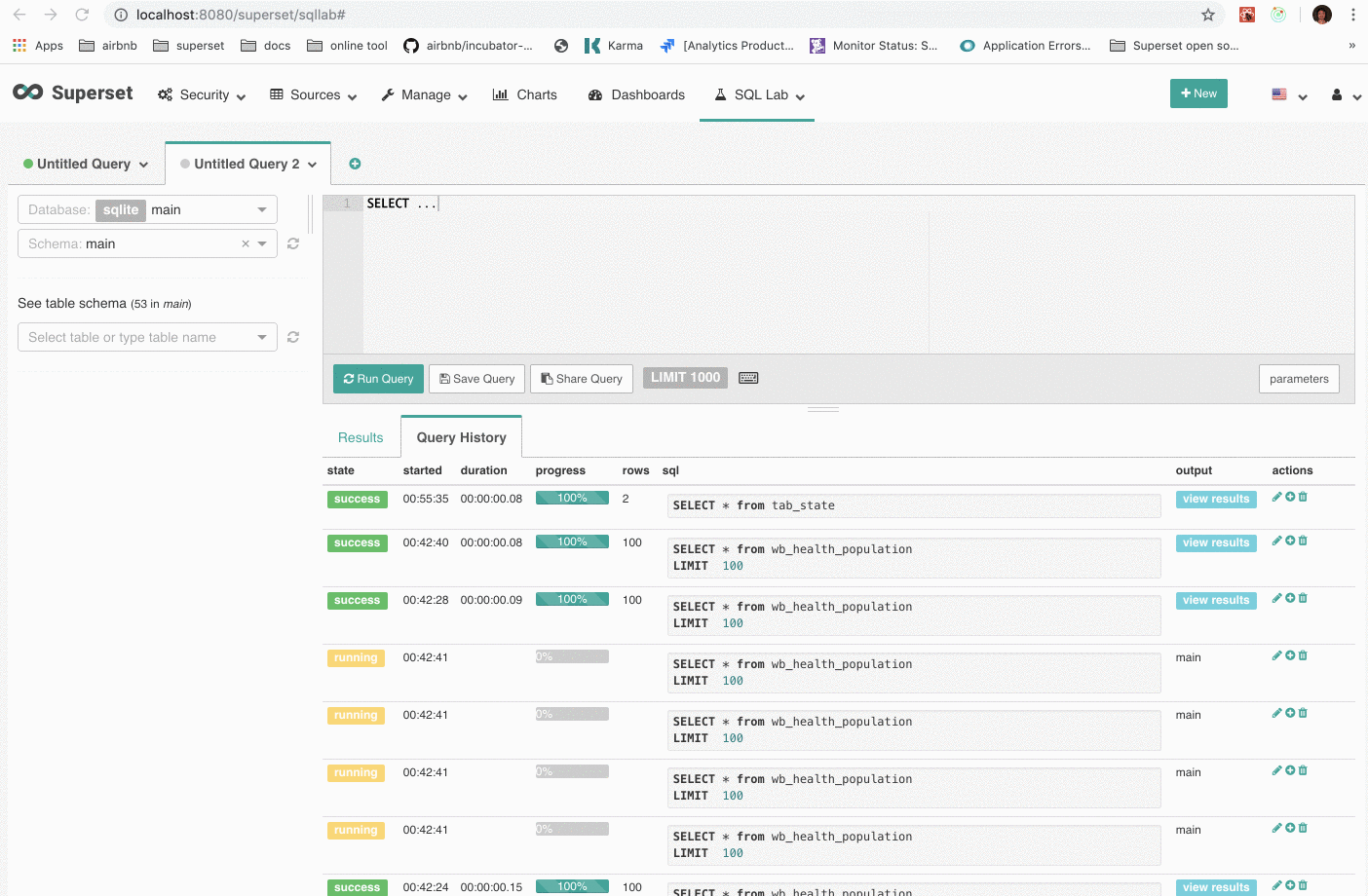Open the docs bookmarks folder
The width and height of the screenshot is (1368, 896).
pyautogui.click(x=266, y=46)
